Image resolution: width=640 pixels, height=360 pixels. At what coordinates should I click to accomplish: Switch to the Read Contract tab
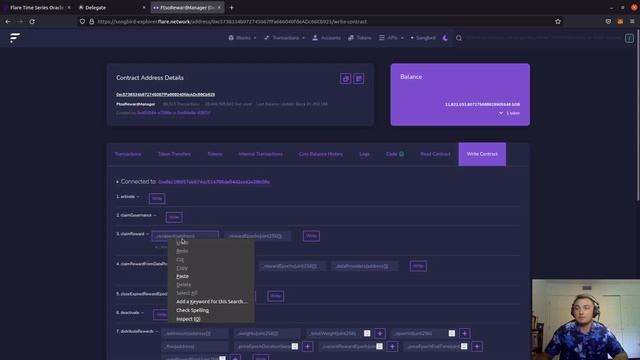(435, 154)
